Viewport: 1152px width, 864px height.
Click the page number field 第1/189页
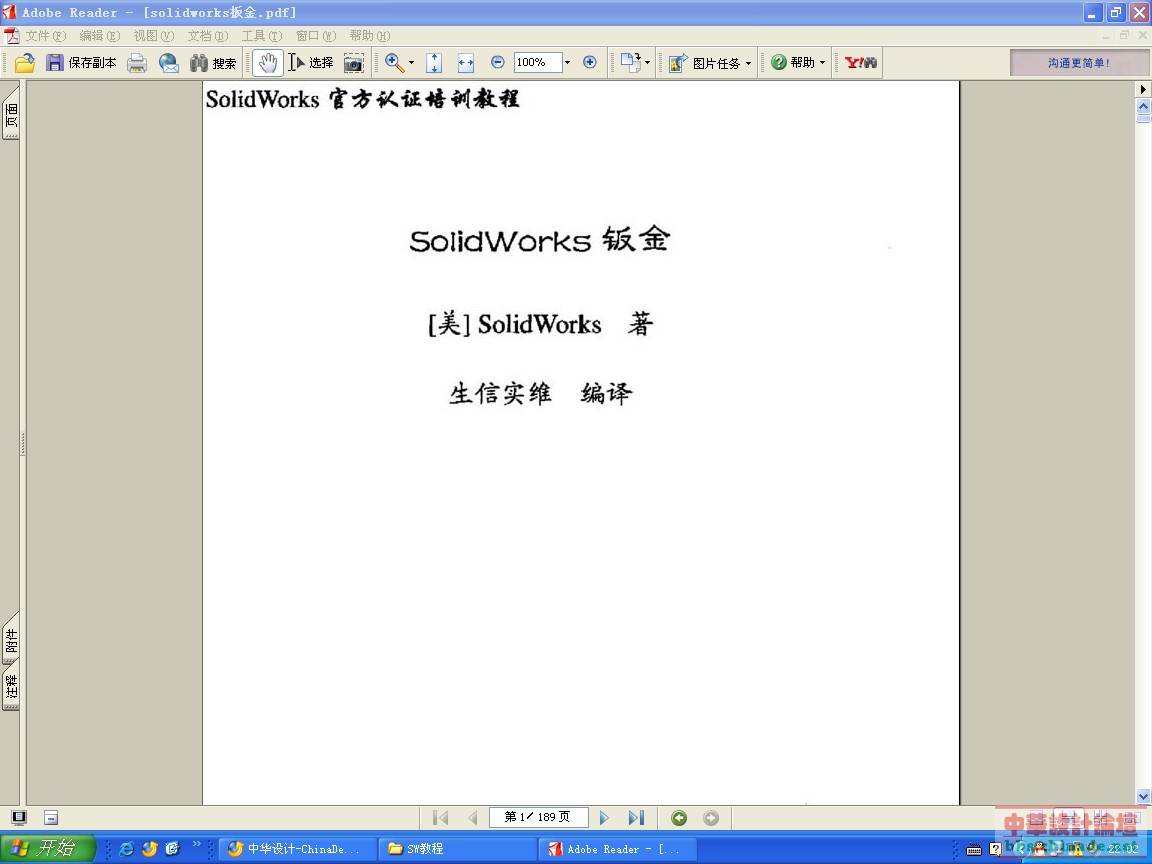[x=539, y=817]
